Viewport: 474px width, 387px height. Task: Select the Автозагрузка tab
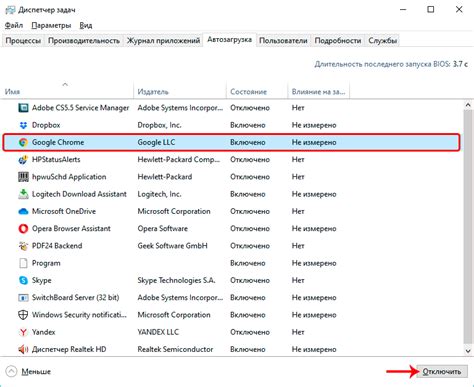click(229, 40)
